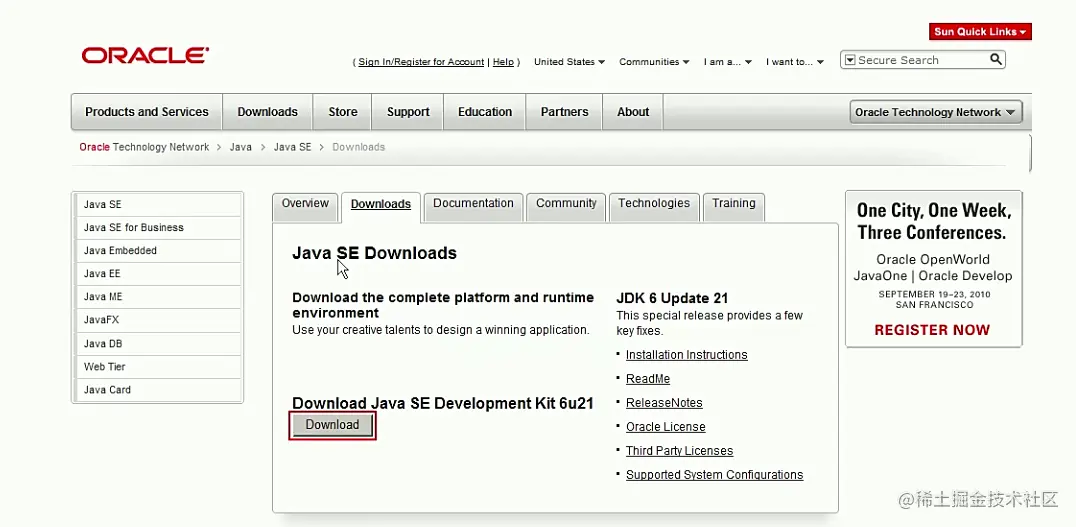This screenshot has width=1076, height=527.
Task: Open the "I want to..." dropdown
Action: click(795, 62)
